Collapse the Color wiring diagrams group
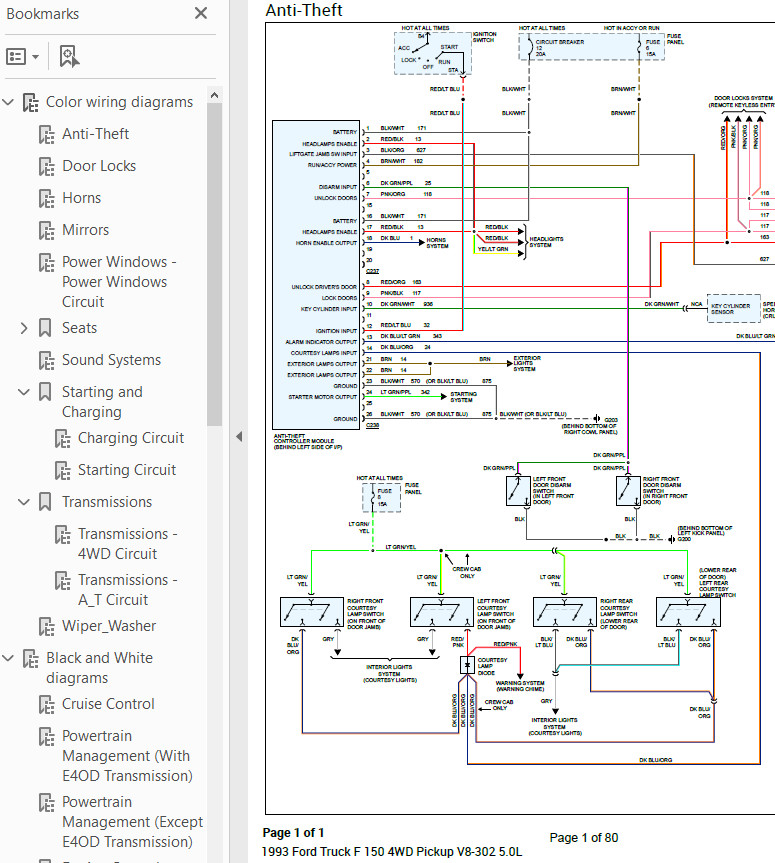 coord(8,102)
